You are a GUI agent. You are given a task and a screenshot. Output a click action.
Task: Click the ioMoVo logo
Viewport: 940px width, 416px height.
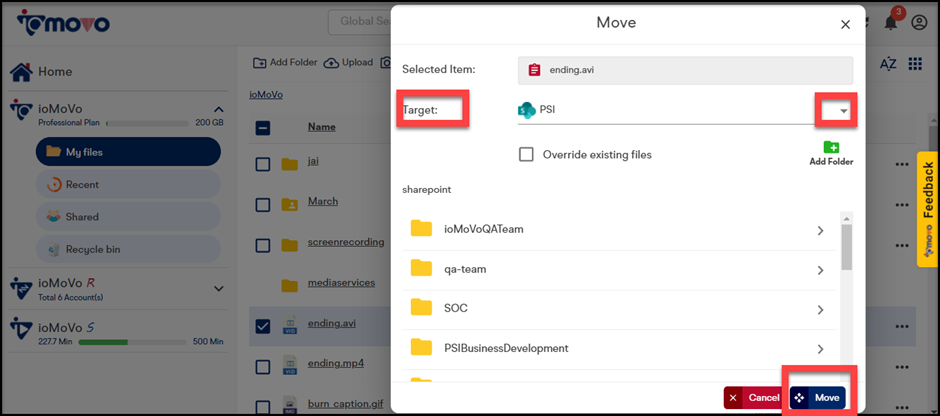point(63,23)
